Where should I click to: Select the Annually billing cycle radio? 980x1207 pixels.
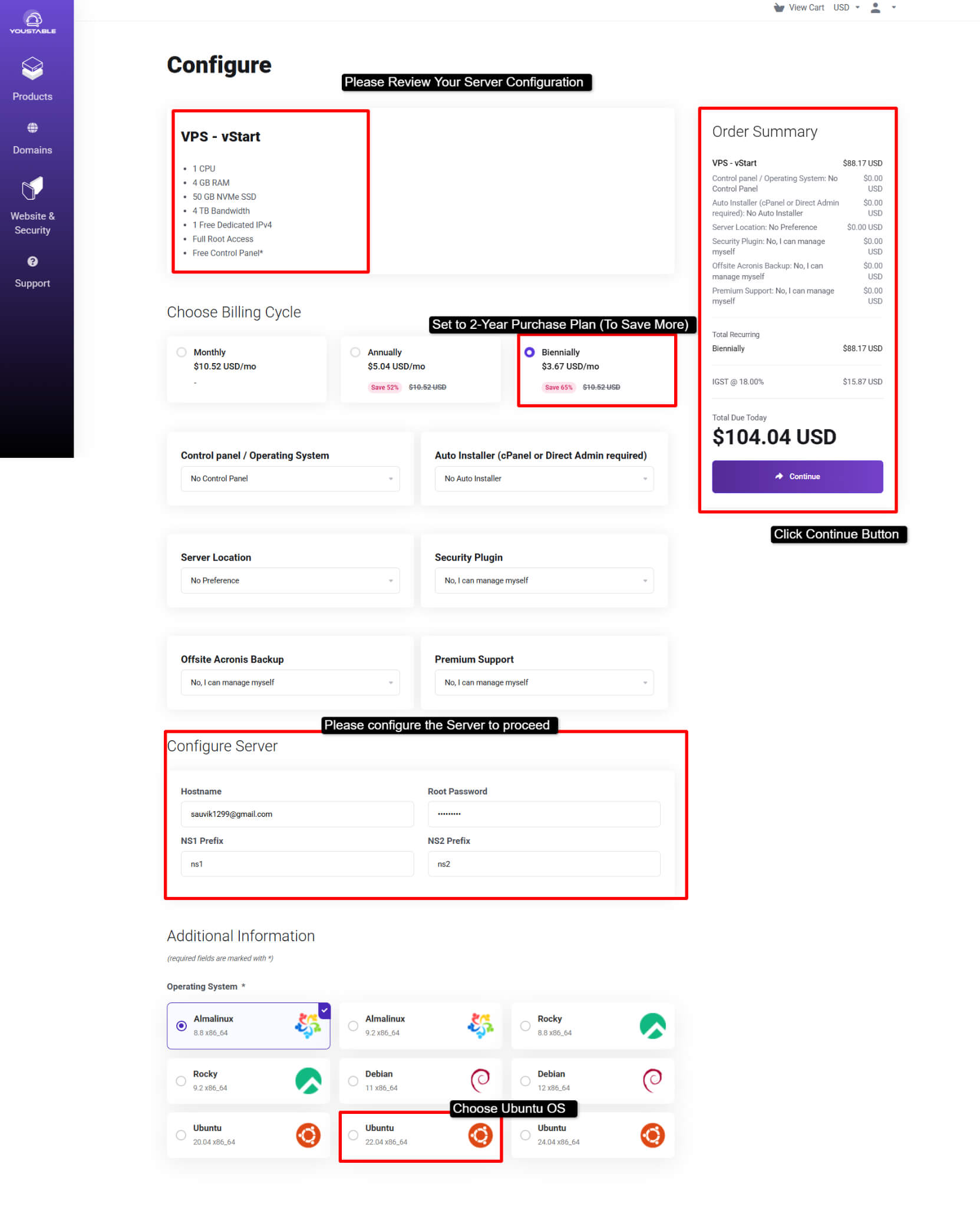355,352
